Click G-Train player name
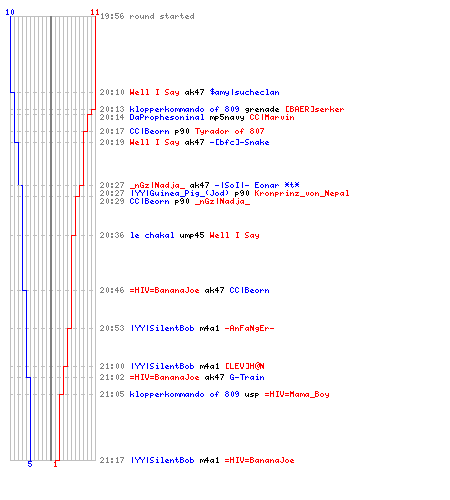 [247, 377]
